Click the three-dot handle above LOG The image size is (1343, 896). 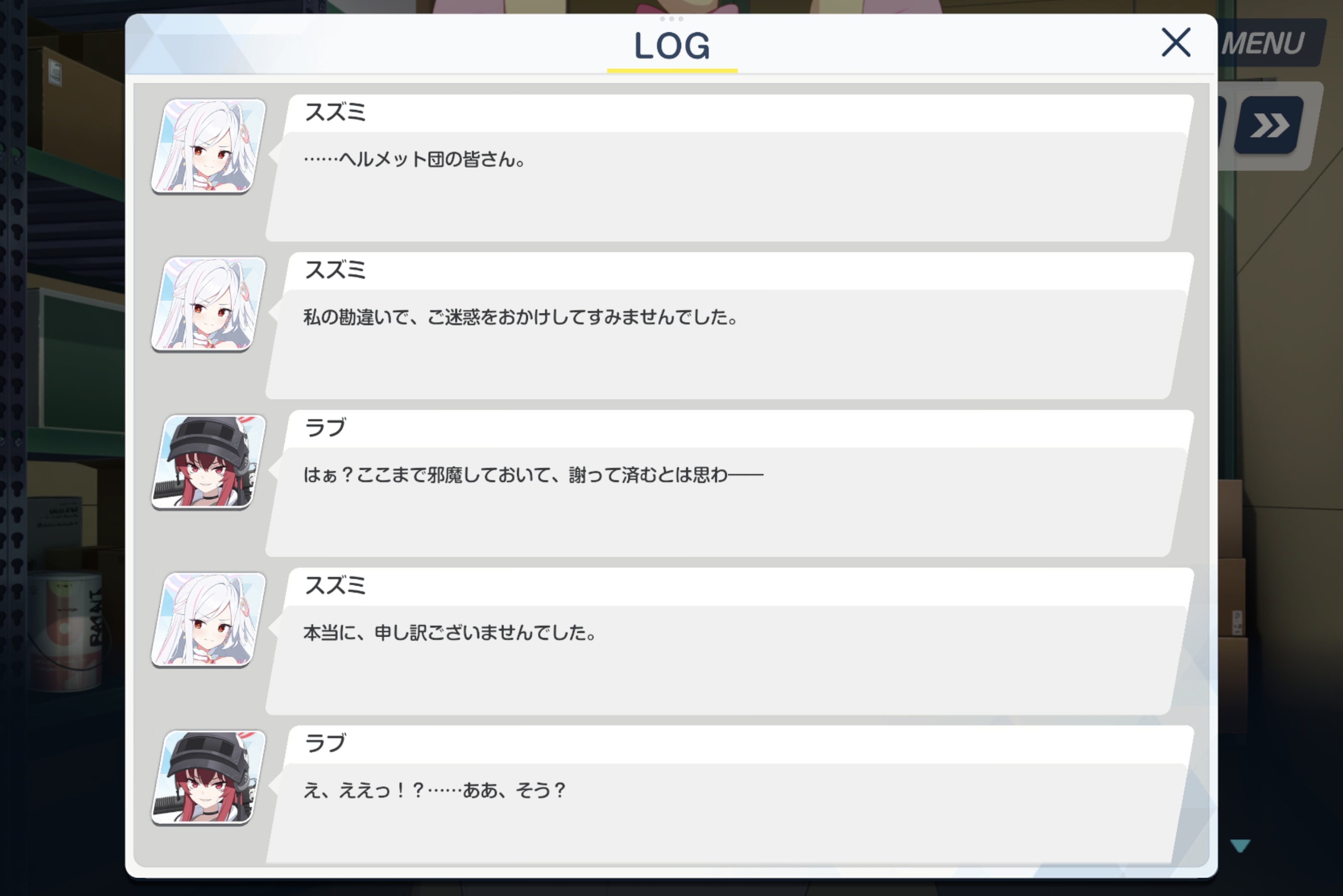tap(671, 19)
